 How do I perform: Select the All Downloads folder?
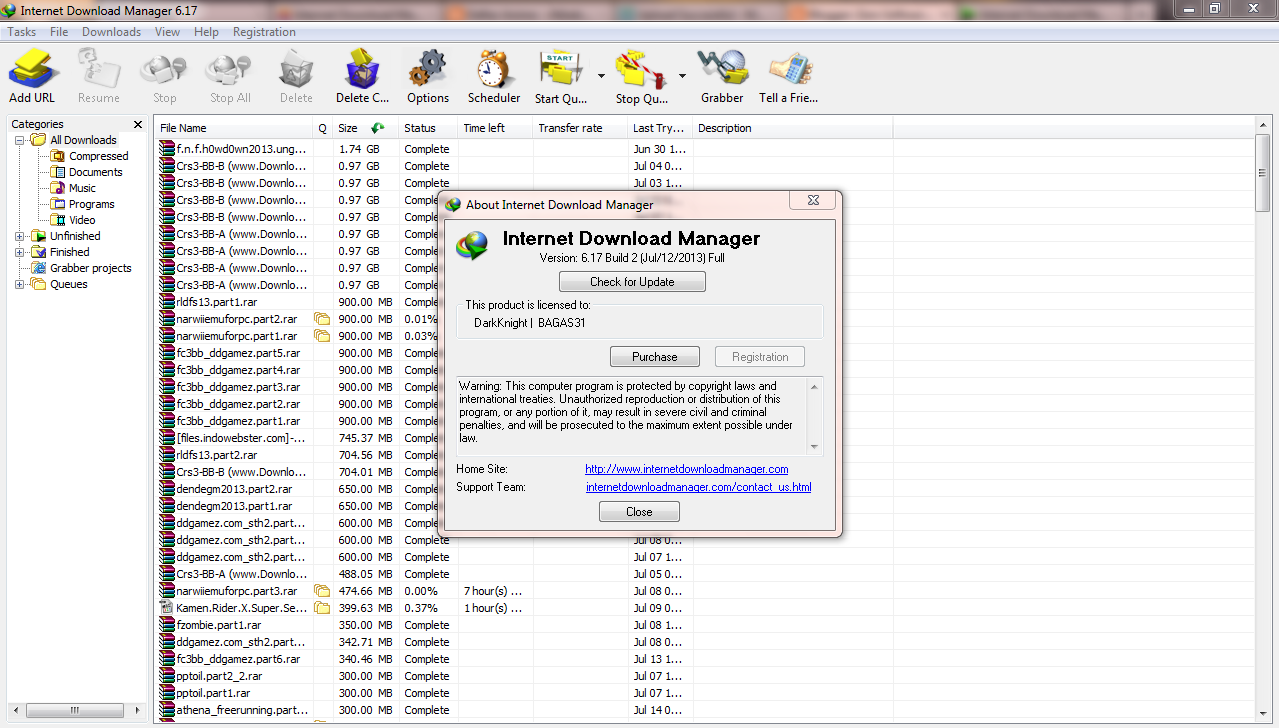coord(83,140)
